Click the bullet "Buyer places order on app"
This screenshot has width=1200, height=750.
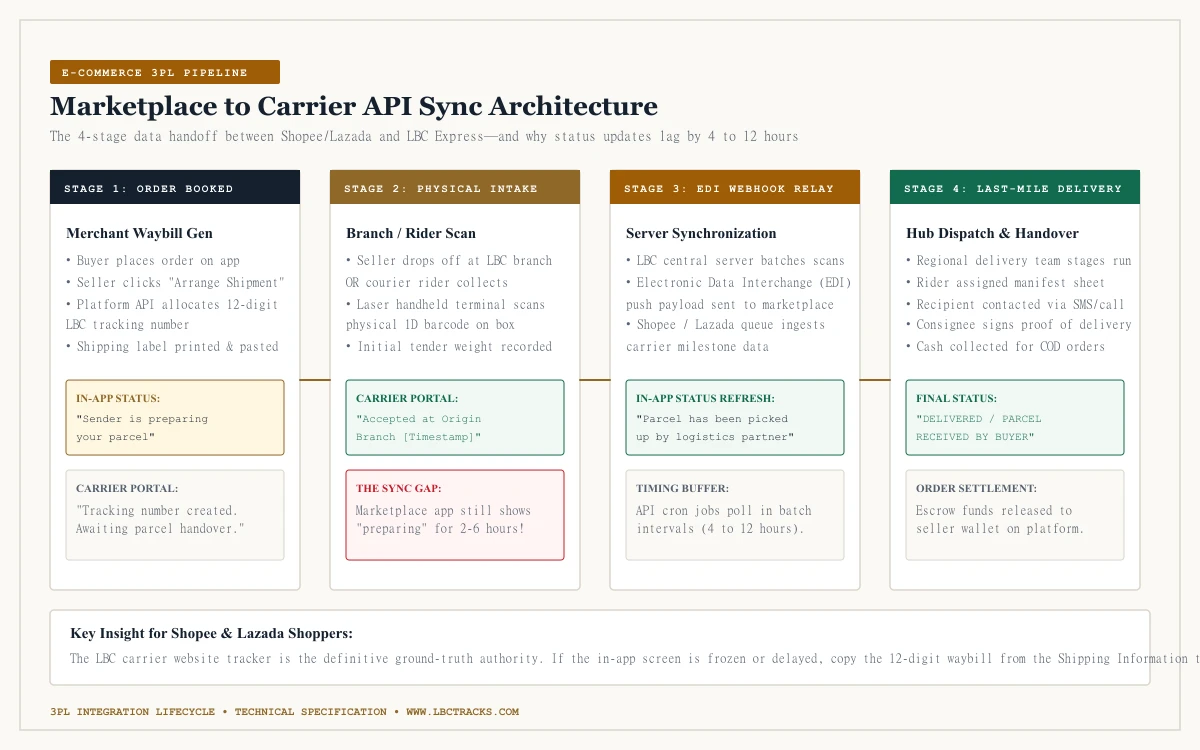click(x=153, y=261)
